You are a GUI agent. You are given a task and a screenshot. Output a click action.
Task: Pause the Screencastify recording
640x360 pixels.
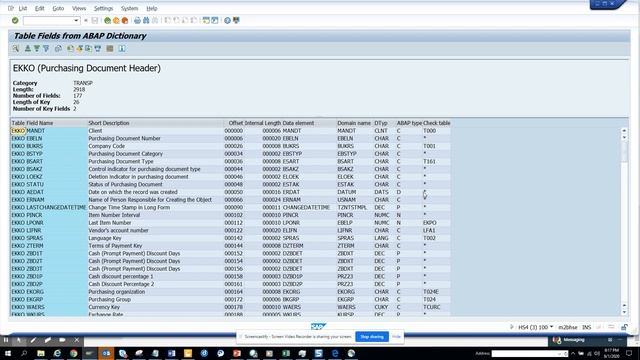point(6,340)
